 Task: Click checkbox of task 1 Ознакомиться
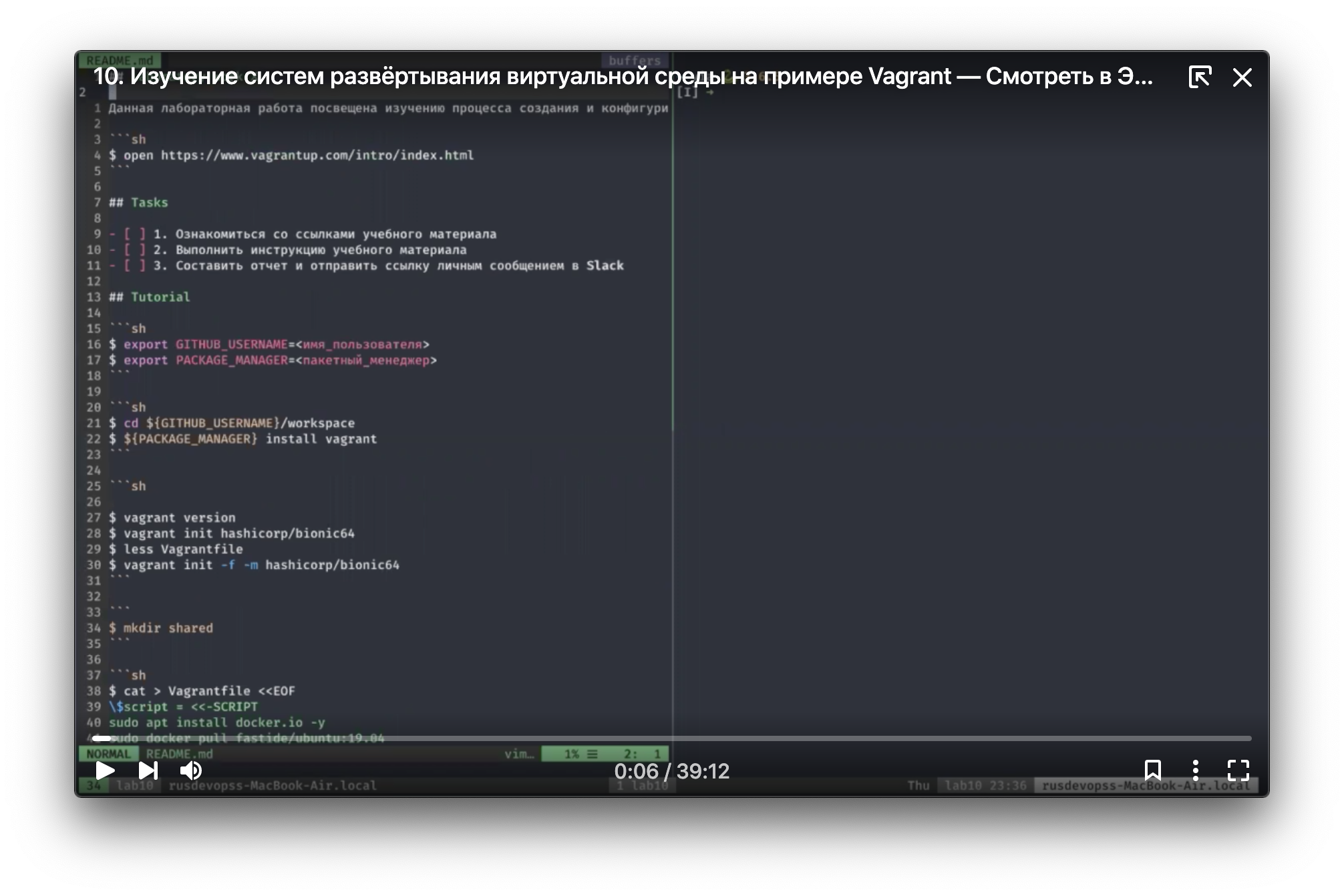coord(134,234)
